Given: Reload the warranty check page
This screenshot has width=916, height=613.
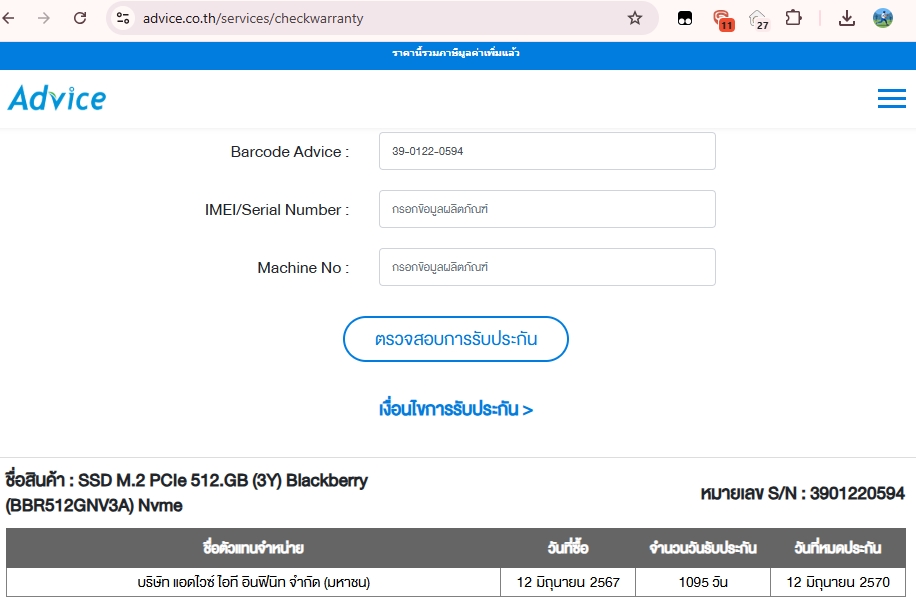Looking at the screenshot, I should [80, 18].
